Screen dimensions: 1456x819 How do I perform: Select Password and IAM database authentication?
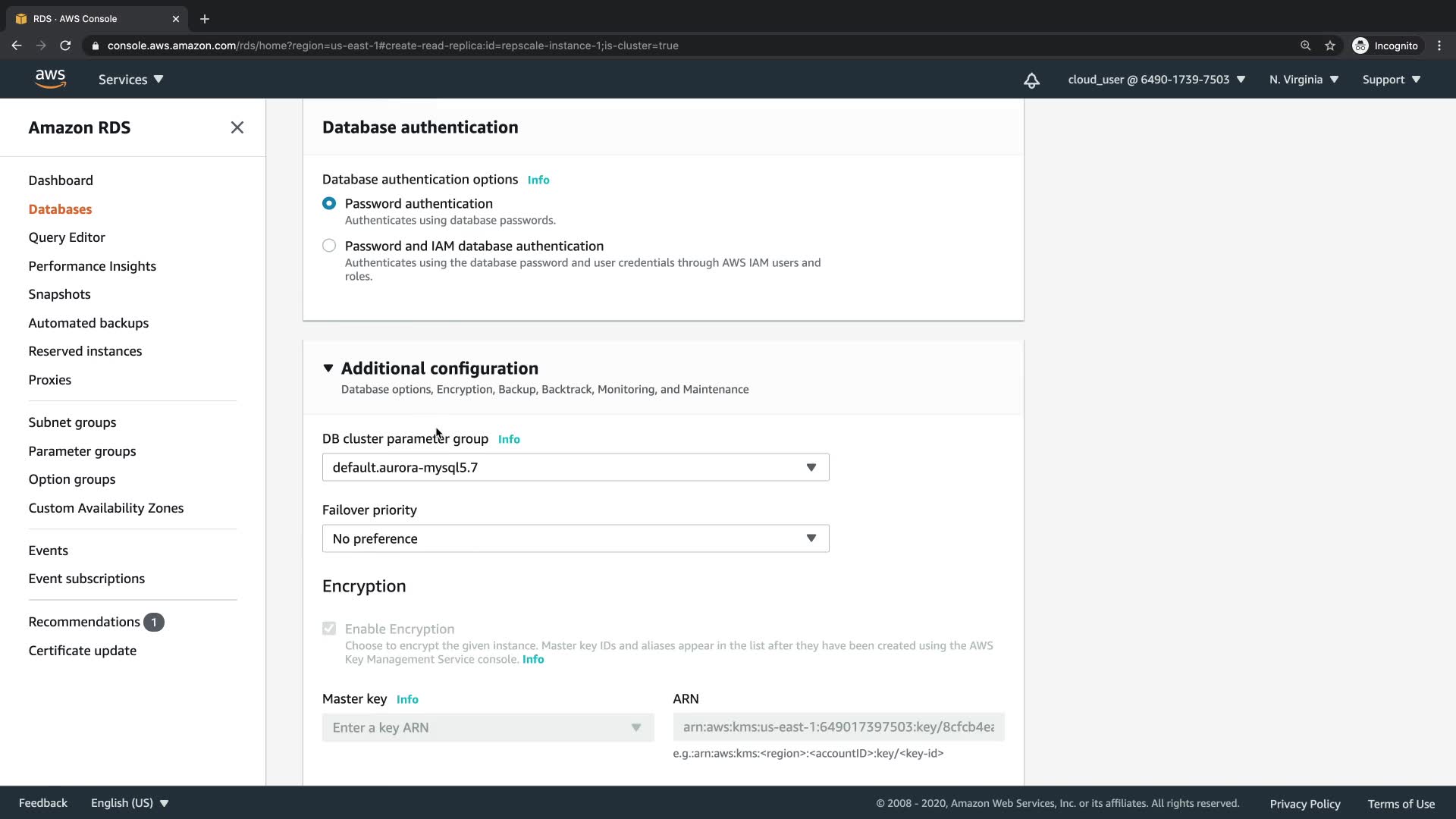click(x=329, y=246)
